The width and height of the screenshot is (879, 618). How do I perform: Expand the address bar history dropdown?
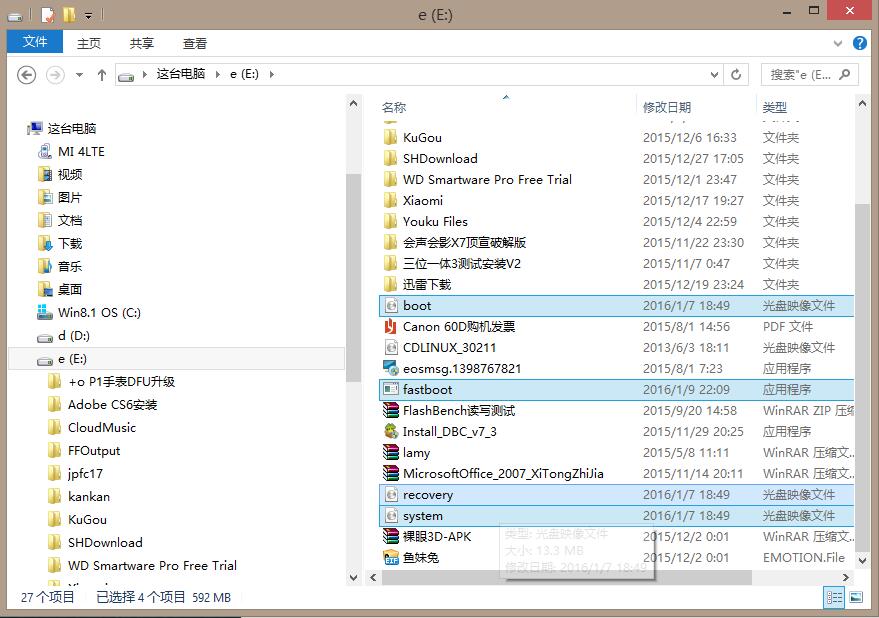coord(712,74)
